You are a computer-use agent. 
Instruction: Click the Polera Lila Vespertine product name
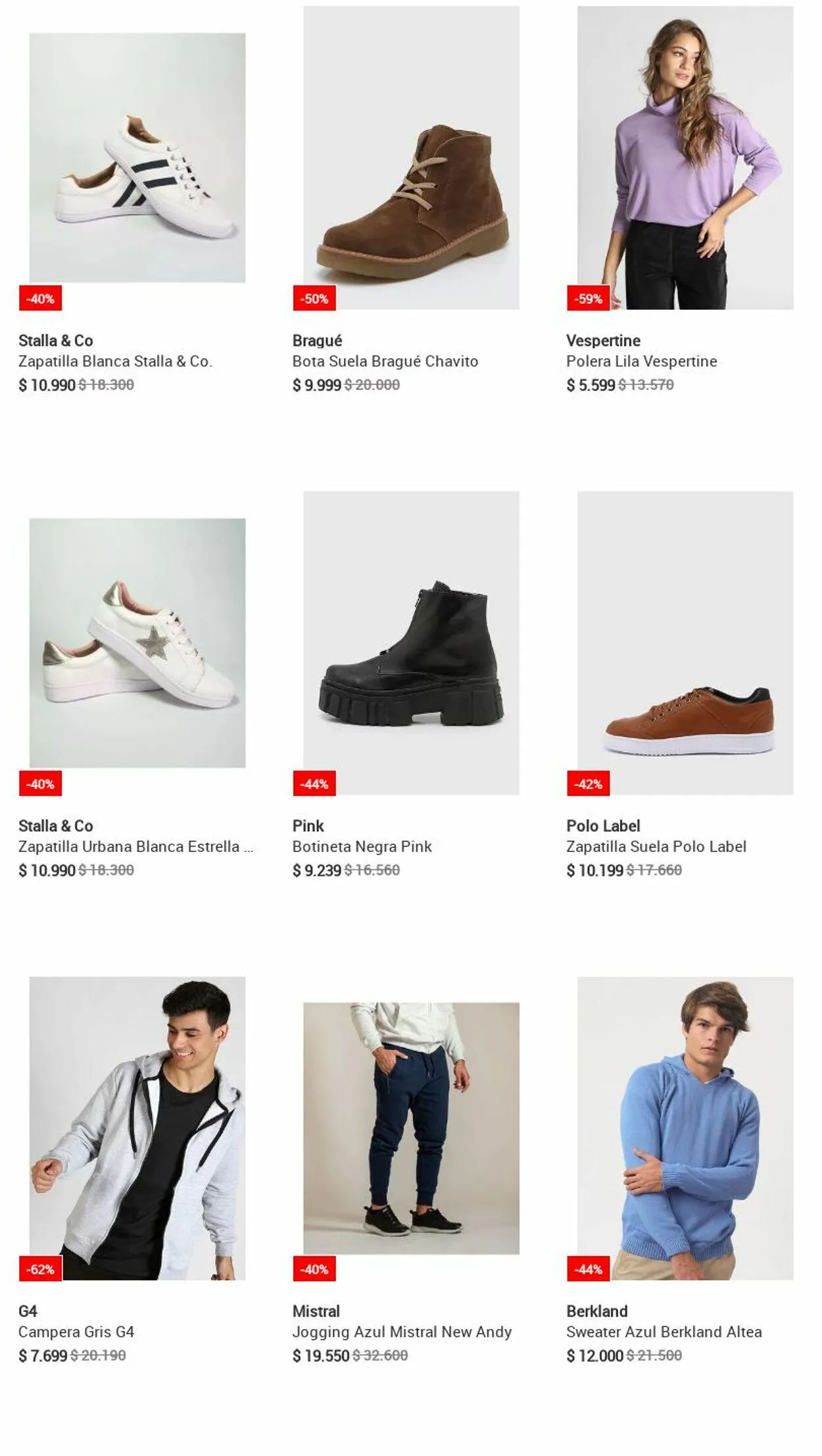(641, 361)
